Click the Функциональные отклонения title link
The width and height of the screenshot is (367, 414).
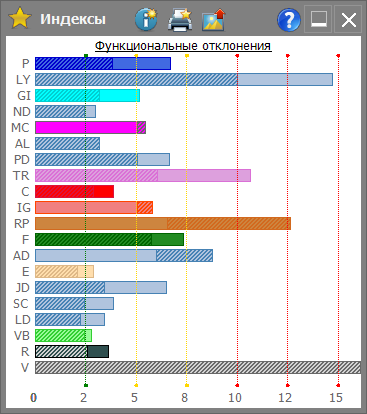183,45
